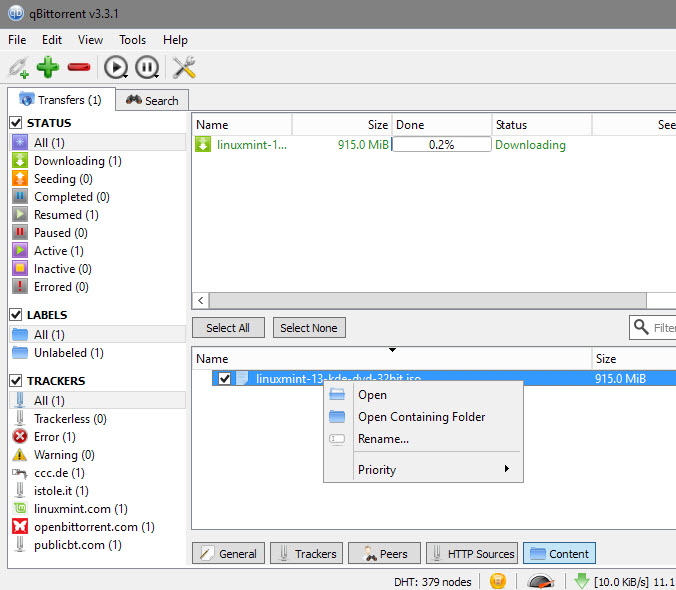
Task: Click the resume play toolbar icon
Action: (x=116, y=68)
